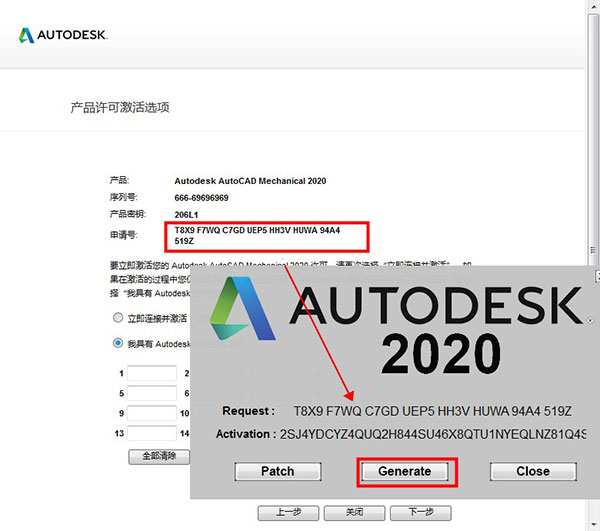600x531 pixels.
Task: Click the Request code text field
Action: pyautogui.click(x=430, y=411)
